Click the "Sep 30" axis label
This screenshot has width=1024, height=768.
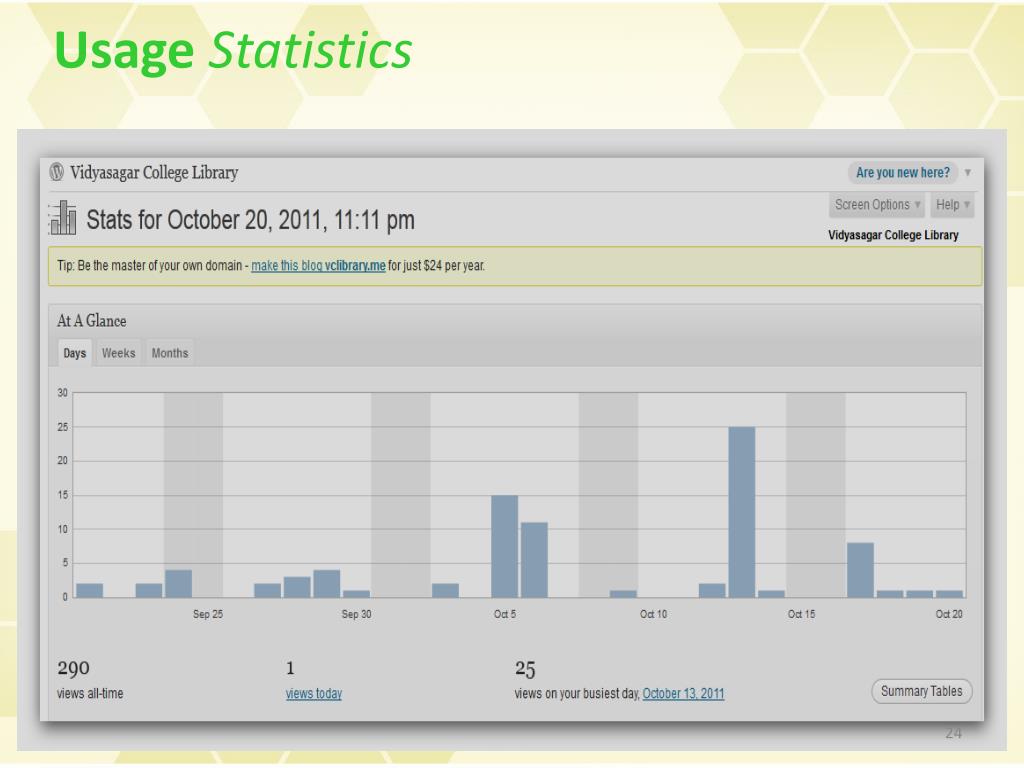(356, 614)
